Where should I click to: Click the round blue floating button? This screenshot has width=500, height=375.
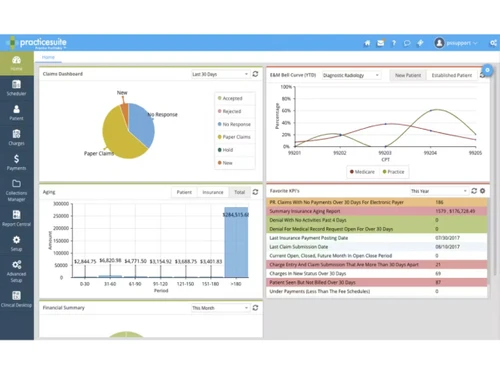[487, 70]
